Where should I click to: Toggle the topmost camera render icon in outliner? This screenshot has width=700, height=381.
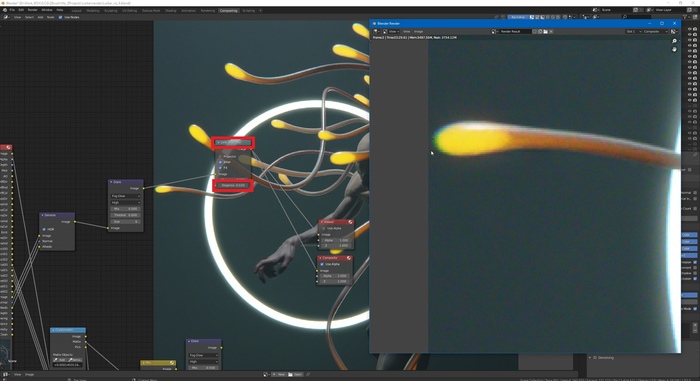coord(695,29)
